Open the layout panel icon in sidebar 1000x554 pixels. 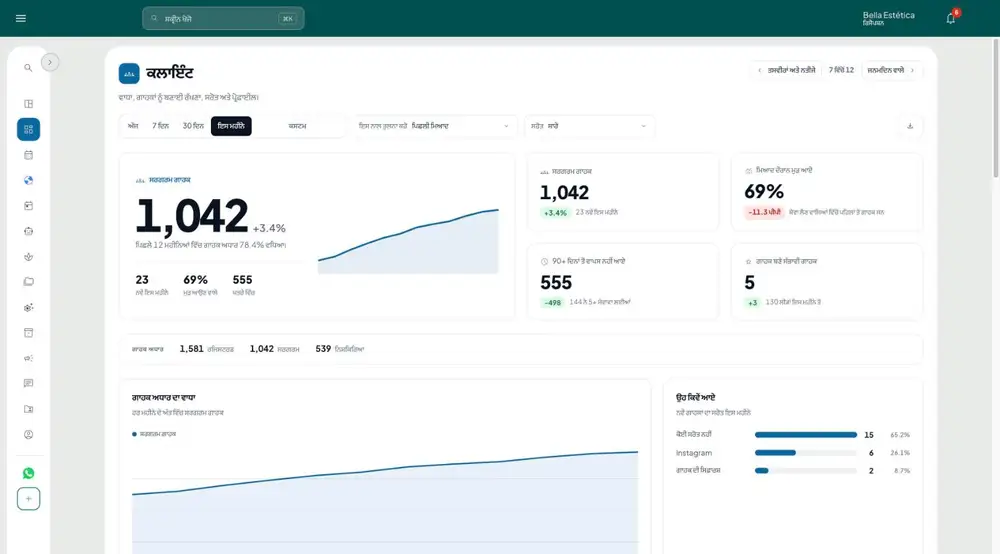pos(28,104)
